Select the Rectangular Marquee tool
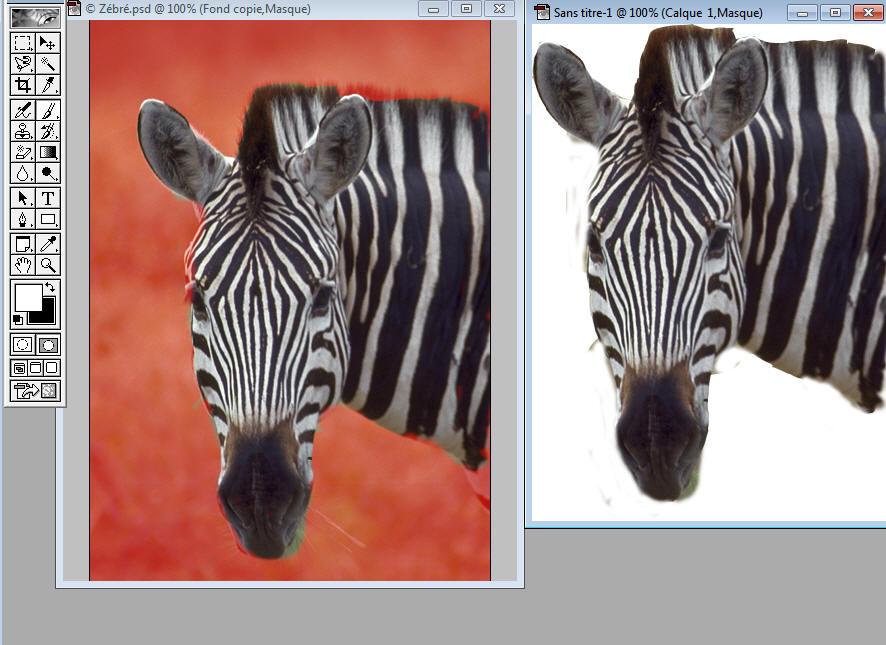Viewport: 886px width, 645px height. (23, 43)
